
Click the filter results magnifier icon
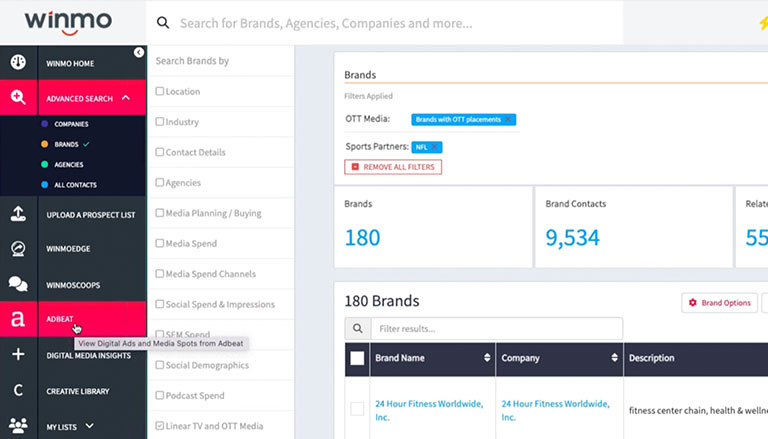pos(358,328)
